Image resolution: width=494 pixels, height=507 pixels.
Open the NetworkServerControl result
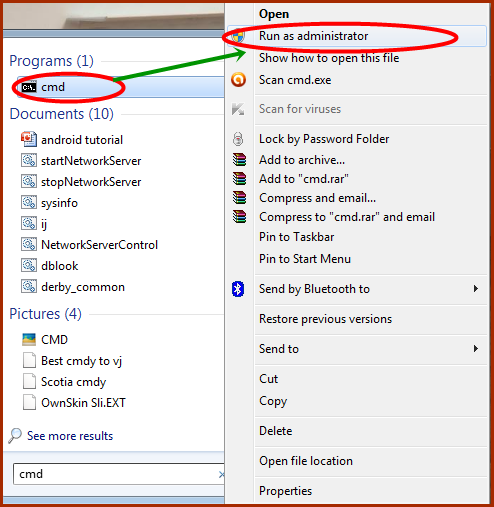[x=99, y=245]
